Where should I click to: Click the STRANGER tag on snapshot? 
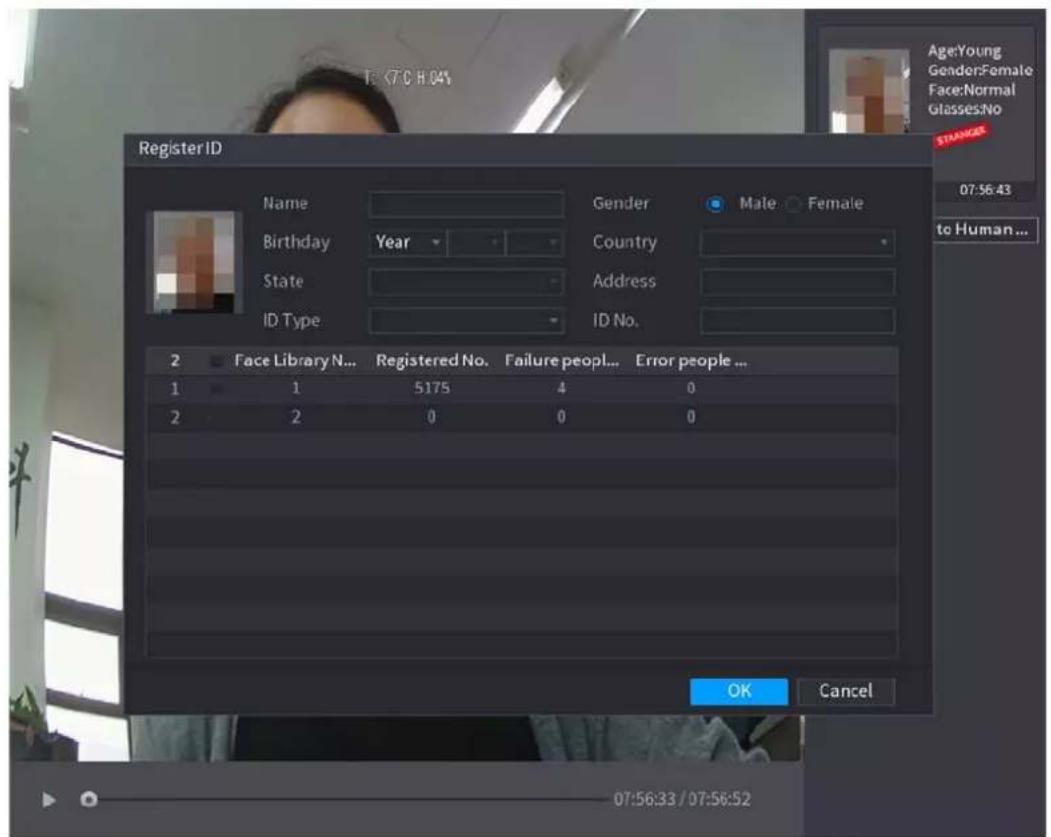(x=962, y=136)
